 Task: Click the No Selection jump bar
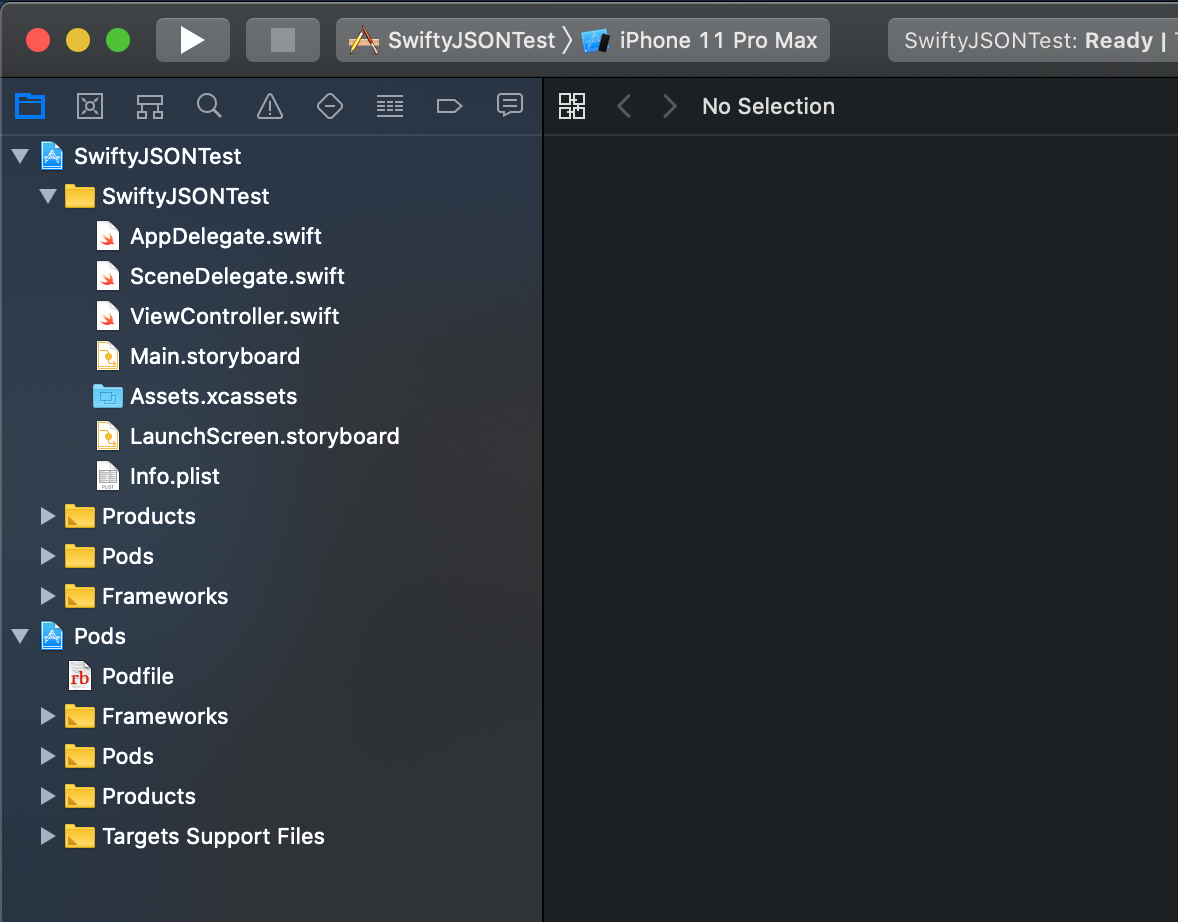(x=768, y=106)
